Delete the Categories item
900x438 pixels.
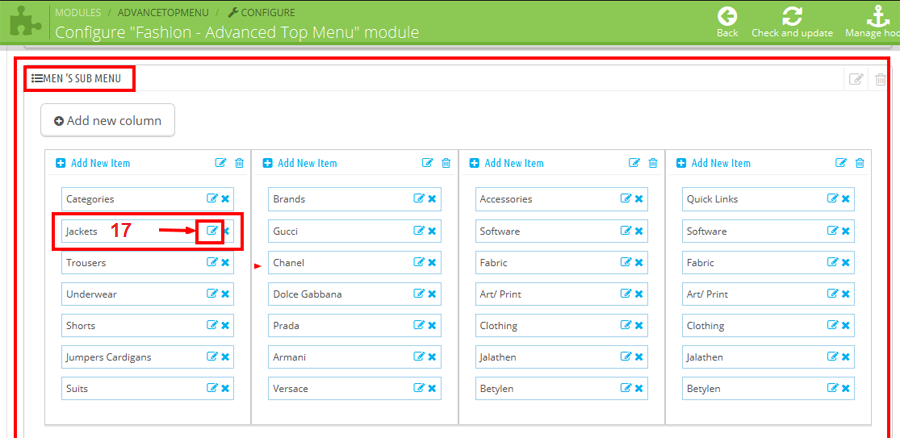(226, 199)
